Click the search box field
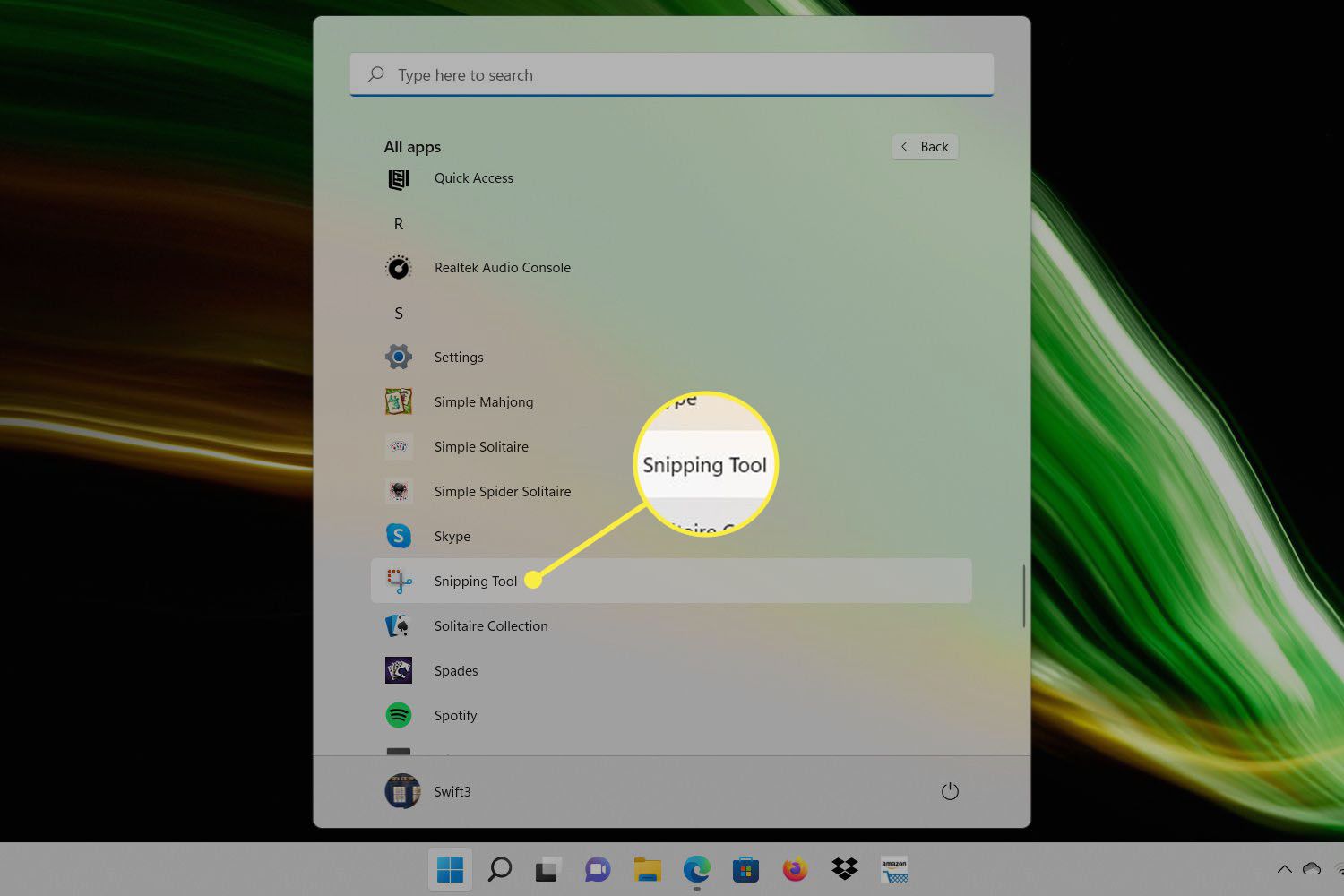The image size is (1344, 896). click(x=672, y=74)
